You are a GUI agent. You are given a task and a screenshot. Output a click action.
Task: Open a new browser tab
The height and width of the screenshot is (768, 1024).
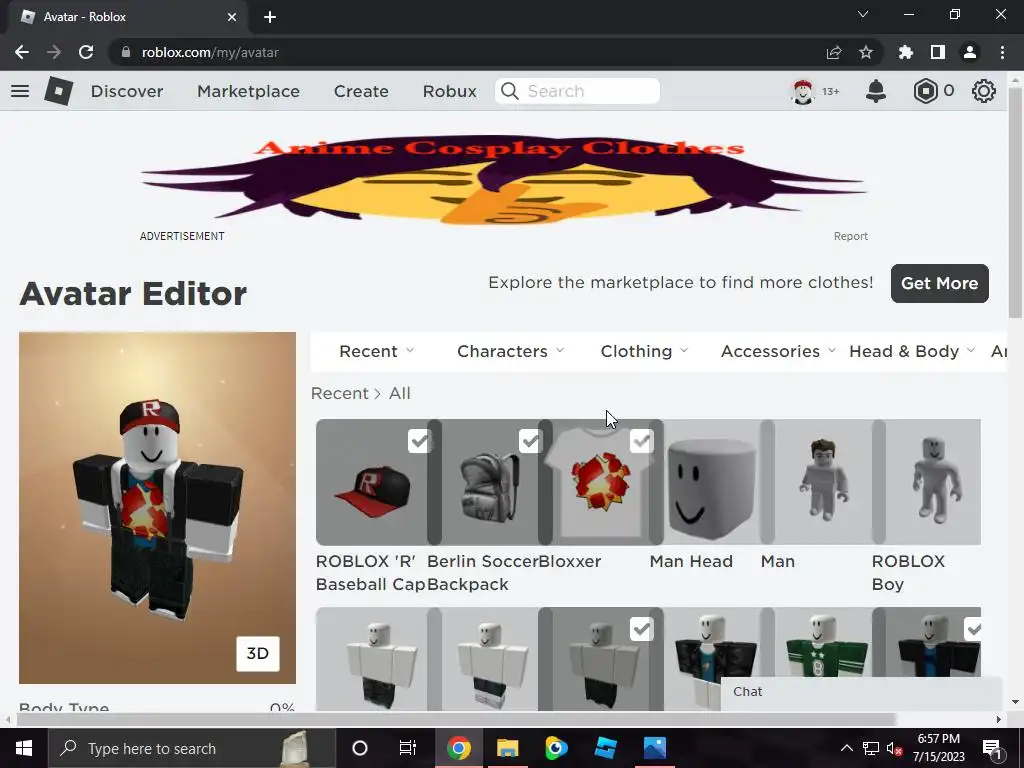click(270, 17)
